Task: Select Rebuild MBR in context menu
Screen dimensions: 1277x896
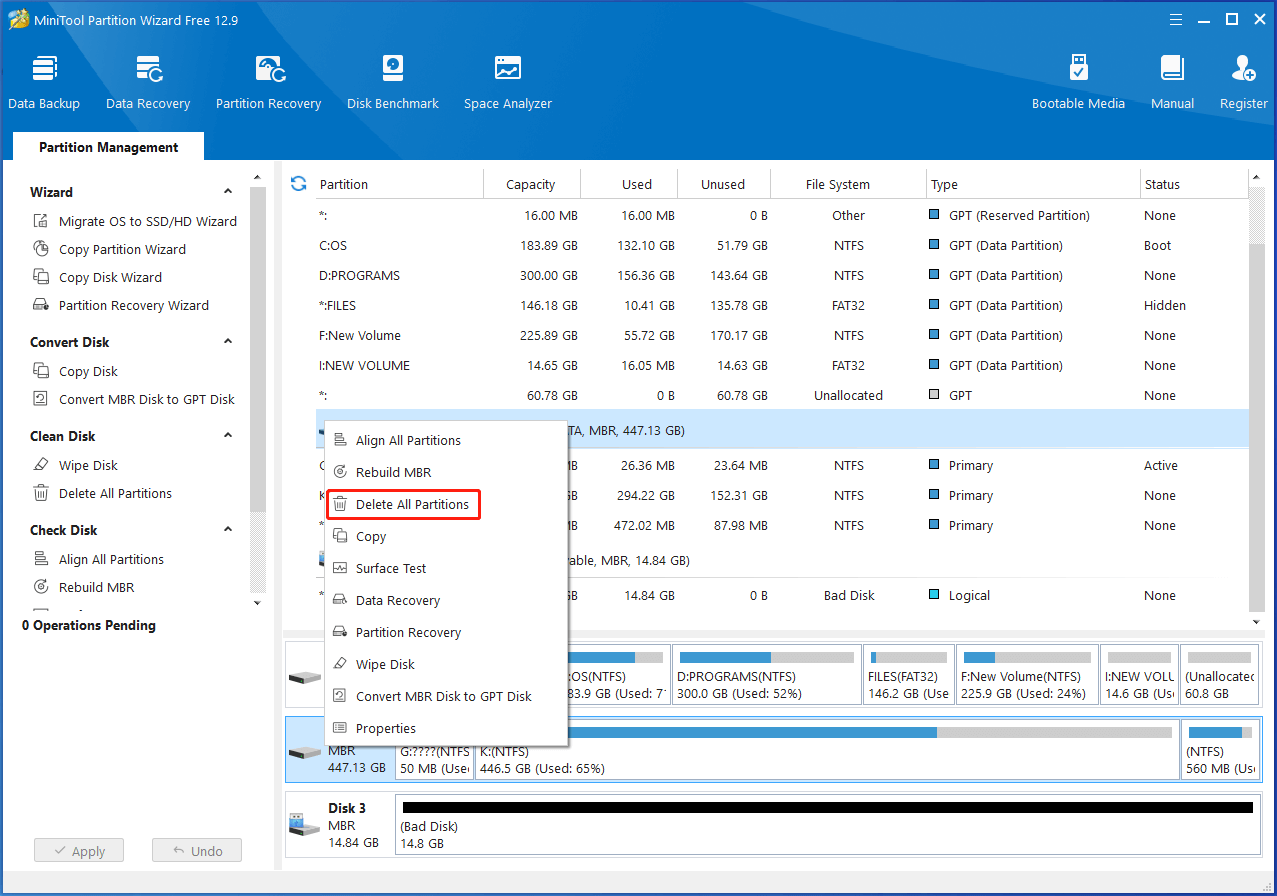Action: coord(447,472)
